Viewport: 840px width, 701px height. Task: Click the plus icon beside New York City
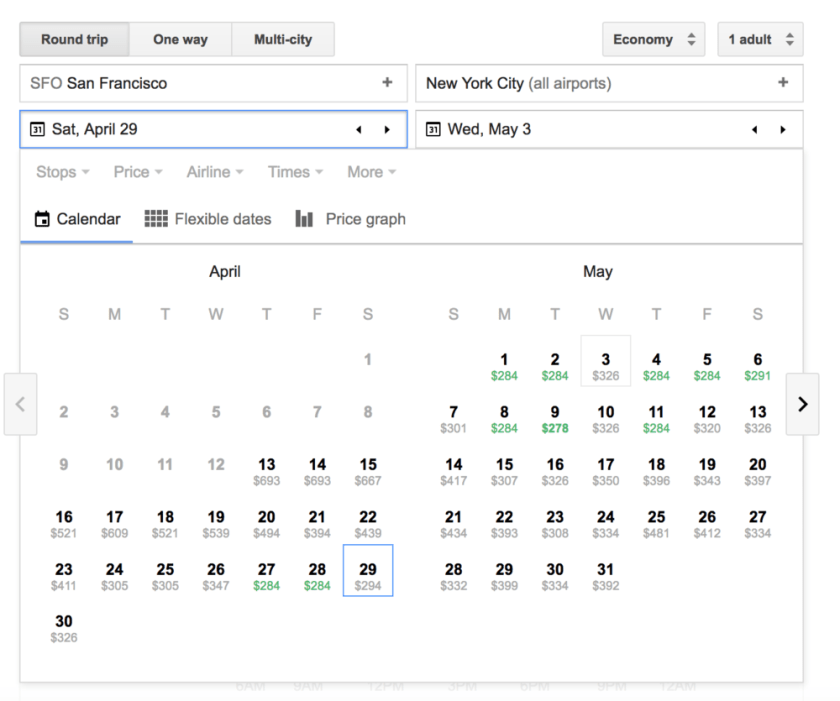tap(783, 83)
